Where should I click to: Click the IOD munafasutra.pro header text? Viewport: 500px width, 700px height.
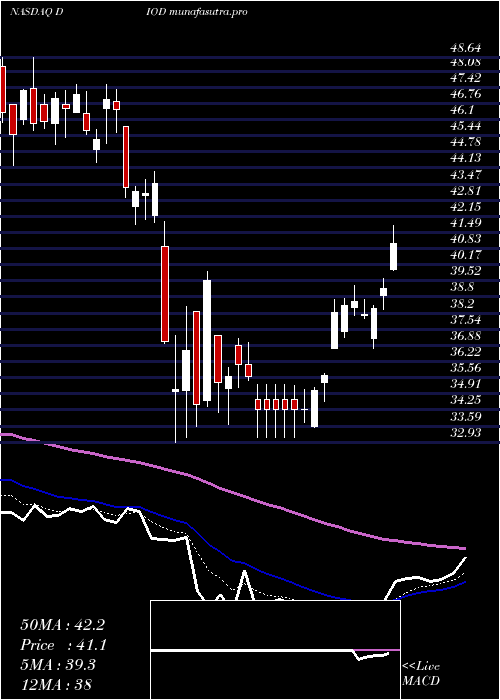point(197,12)
